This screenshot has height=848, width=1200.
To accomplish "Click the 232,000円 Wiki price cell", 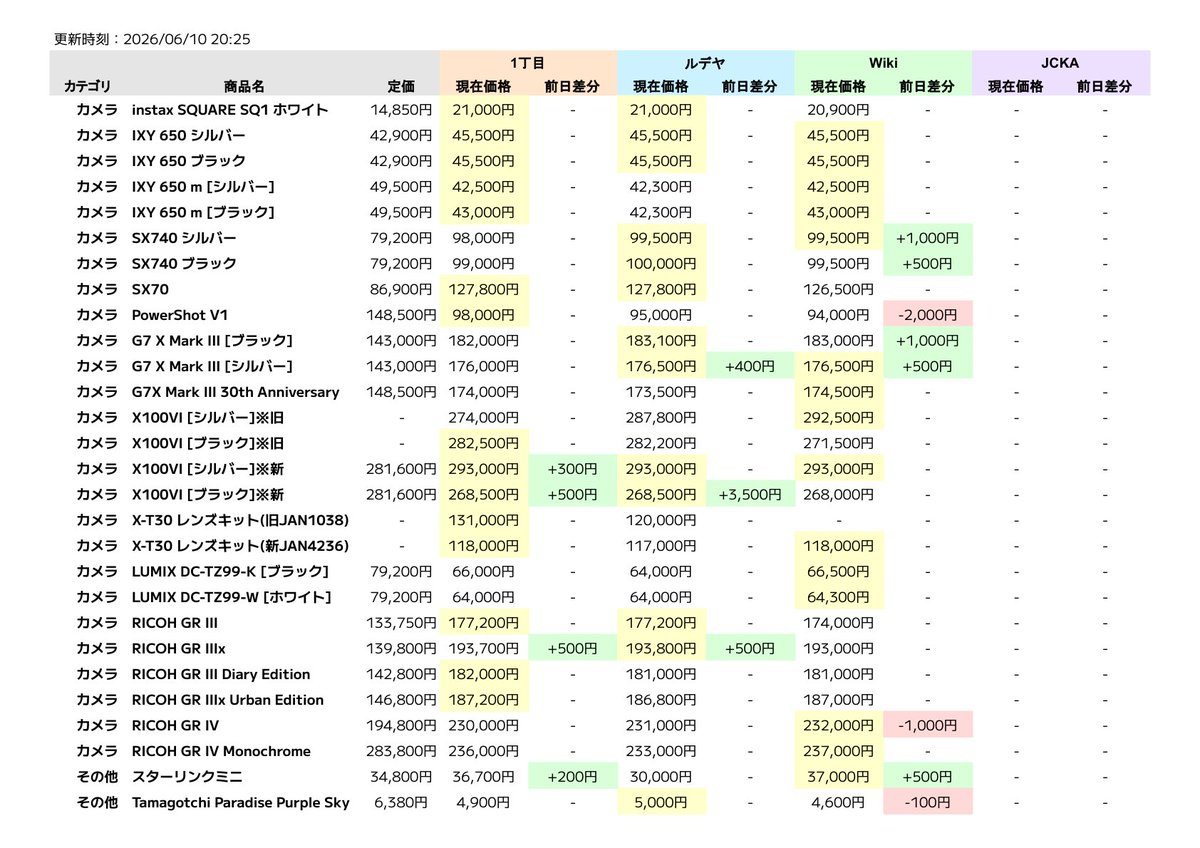I will coord(839,725).
